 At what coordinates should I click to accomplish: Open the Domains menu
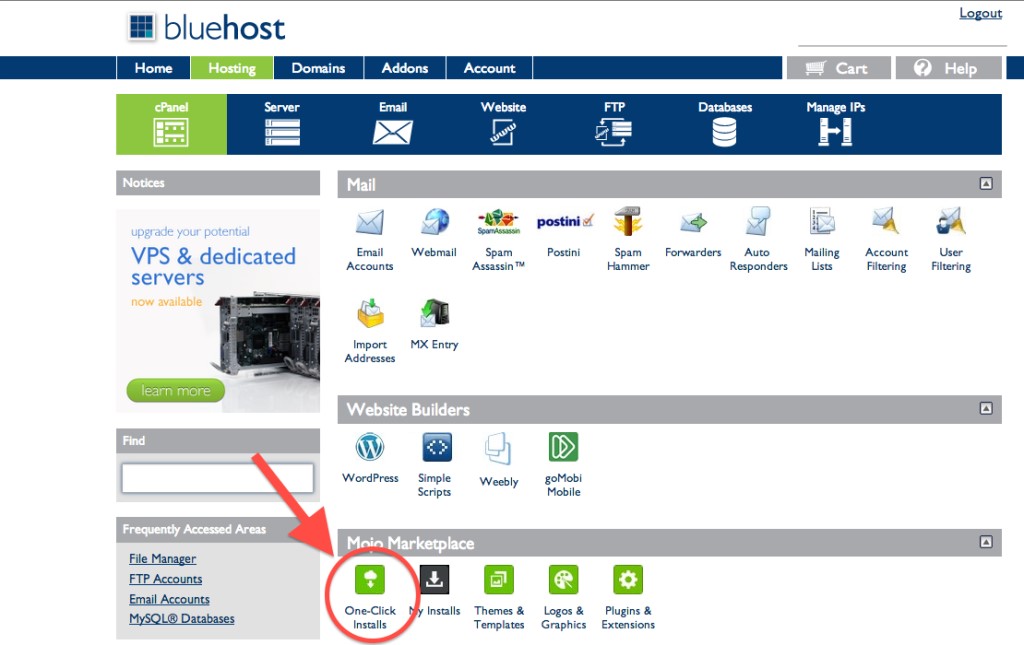pyautogui.click(x=318, y=68)
